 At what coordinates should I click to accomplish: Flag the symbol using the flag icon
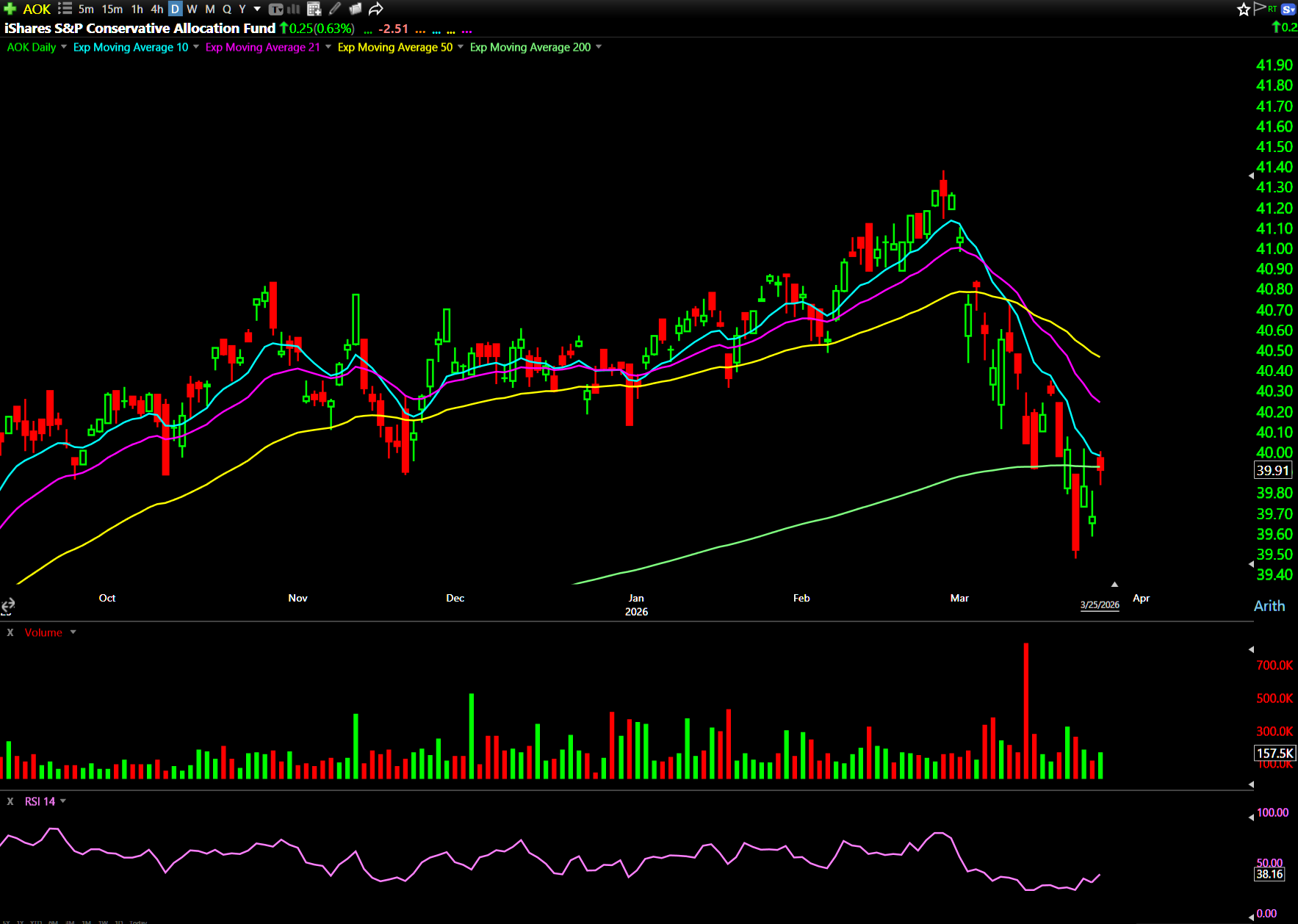[1259, 8]
